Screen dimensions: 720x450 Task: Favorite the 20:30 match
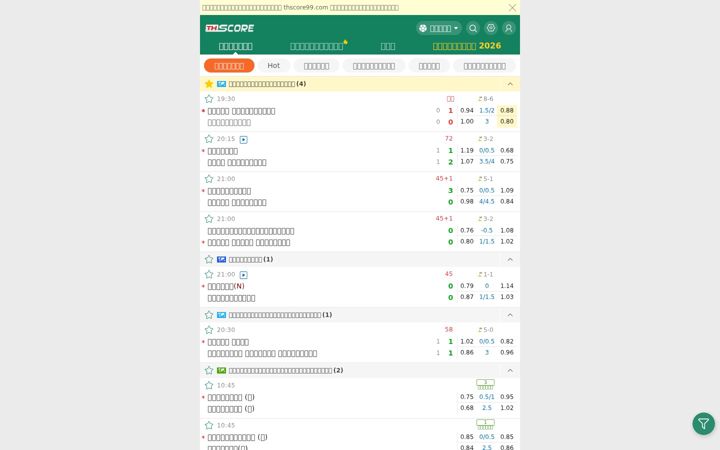209,330
